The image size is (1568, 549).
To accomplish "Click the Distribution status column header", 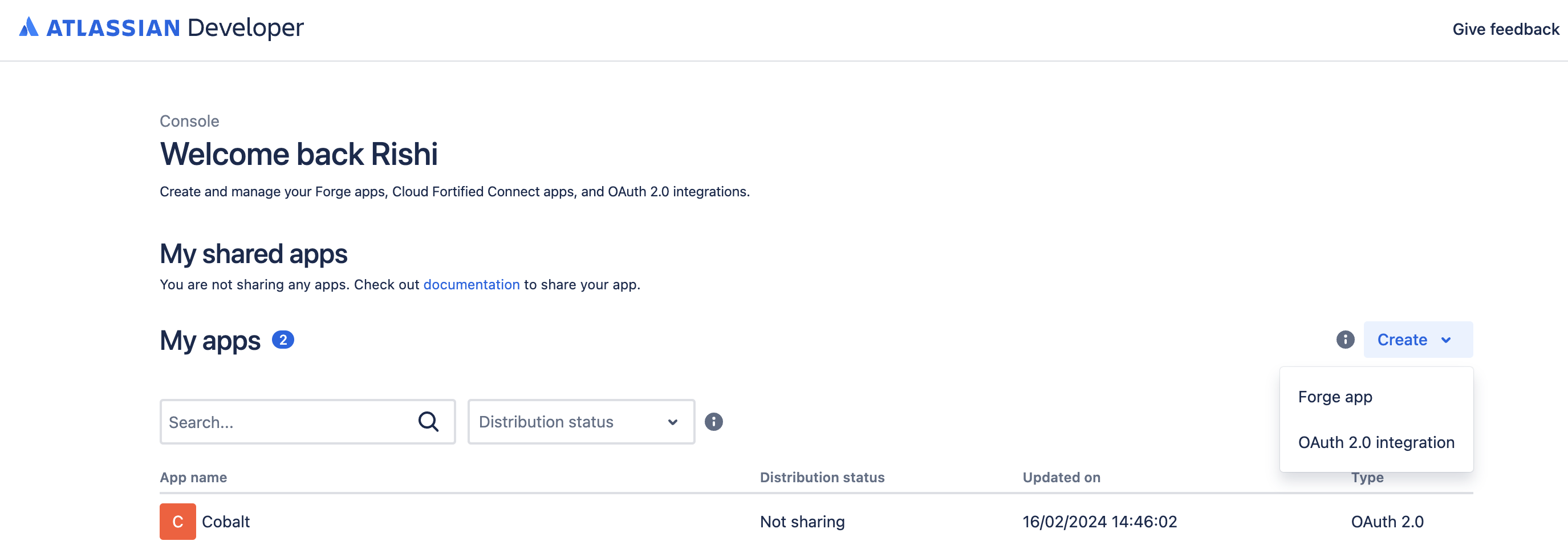I will point(822,477).
